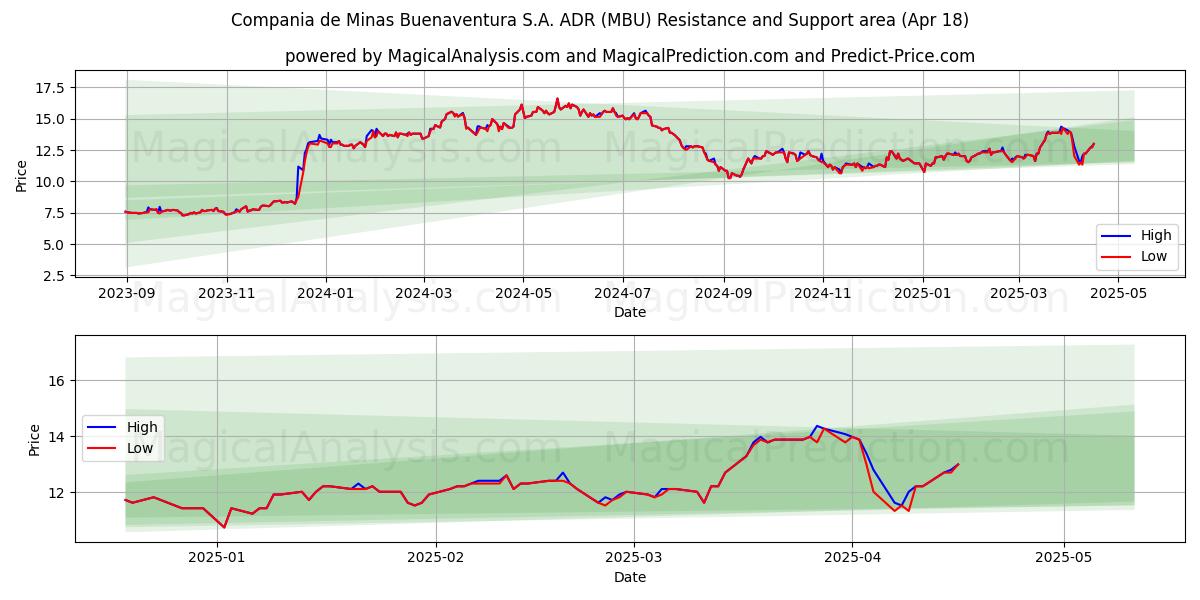The image size is (1200, 600).
Task: Click 'Low' in the top chart legend
Action: (1155, 256)
